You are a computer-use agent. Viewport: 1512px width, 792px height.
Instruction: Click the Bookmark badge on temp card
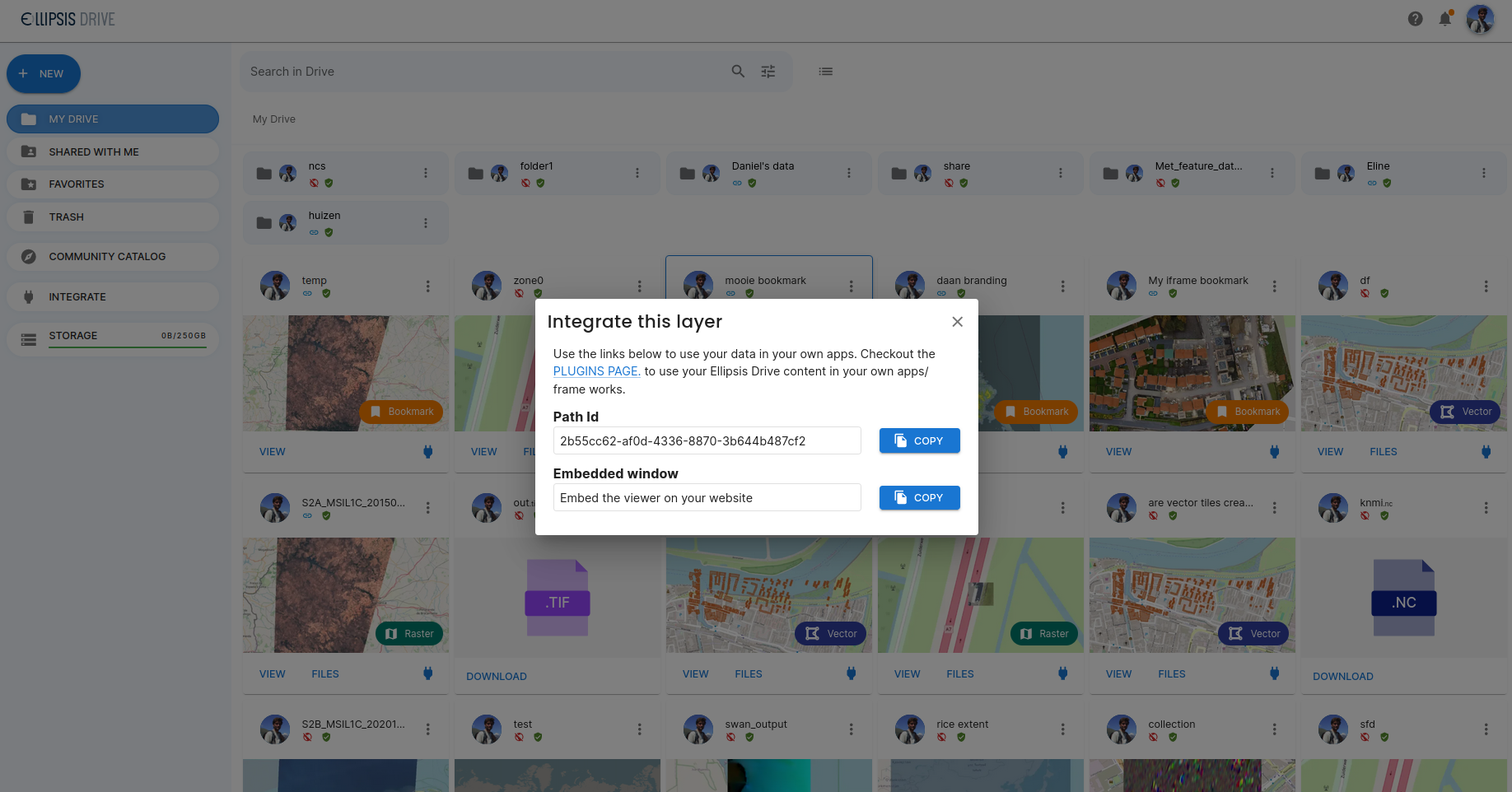tap(401, 412)
